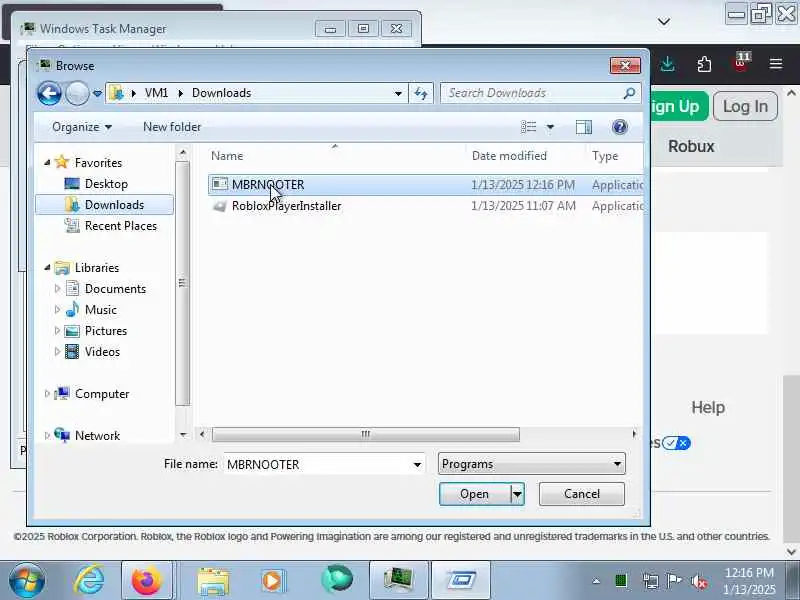Click New folder in the toolbar
The image size is (800, 600).
pyautogui.click(x=172, y=127)
